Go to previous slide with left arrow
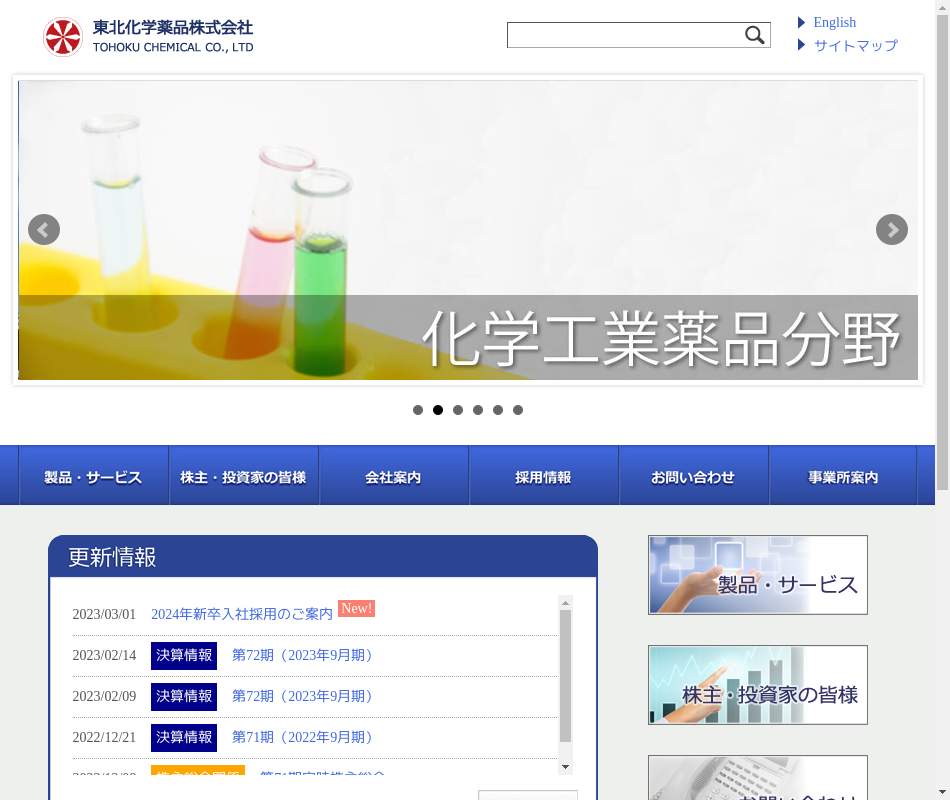Screen dimensions: 950x800 (x=44, y=230)
